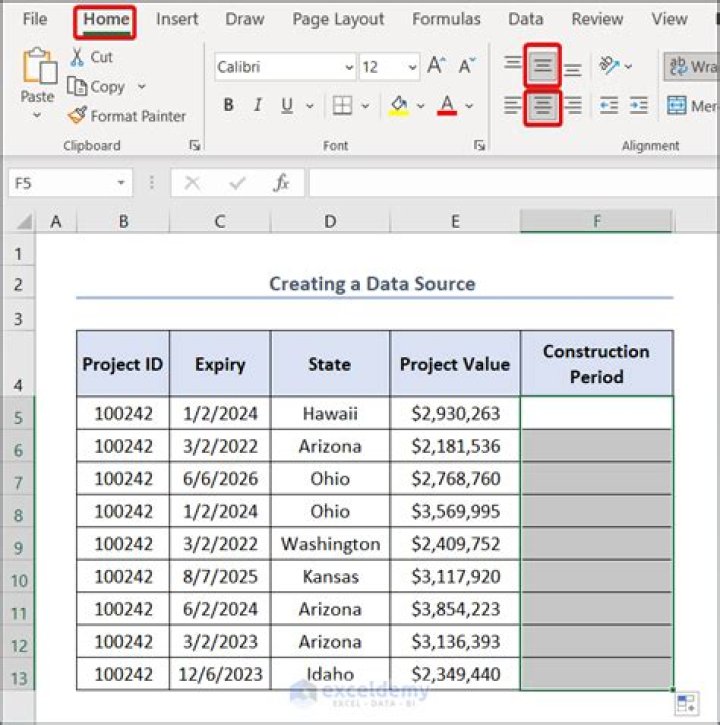Click the Insert Function fx icon
Image resolution: width=720 pixels, height=725 pixels.
point(282,183)
